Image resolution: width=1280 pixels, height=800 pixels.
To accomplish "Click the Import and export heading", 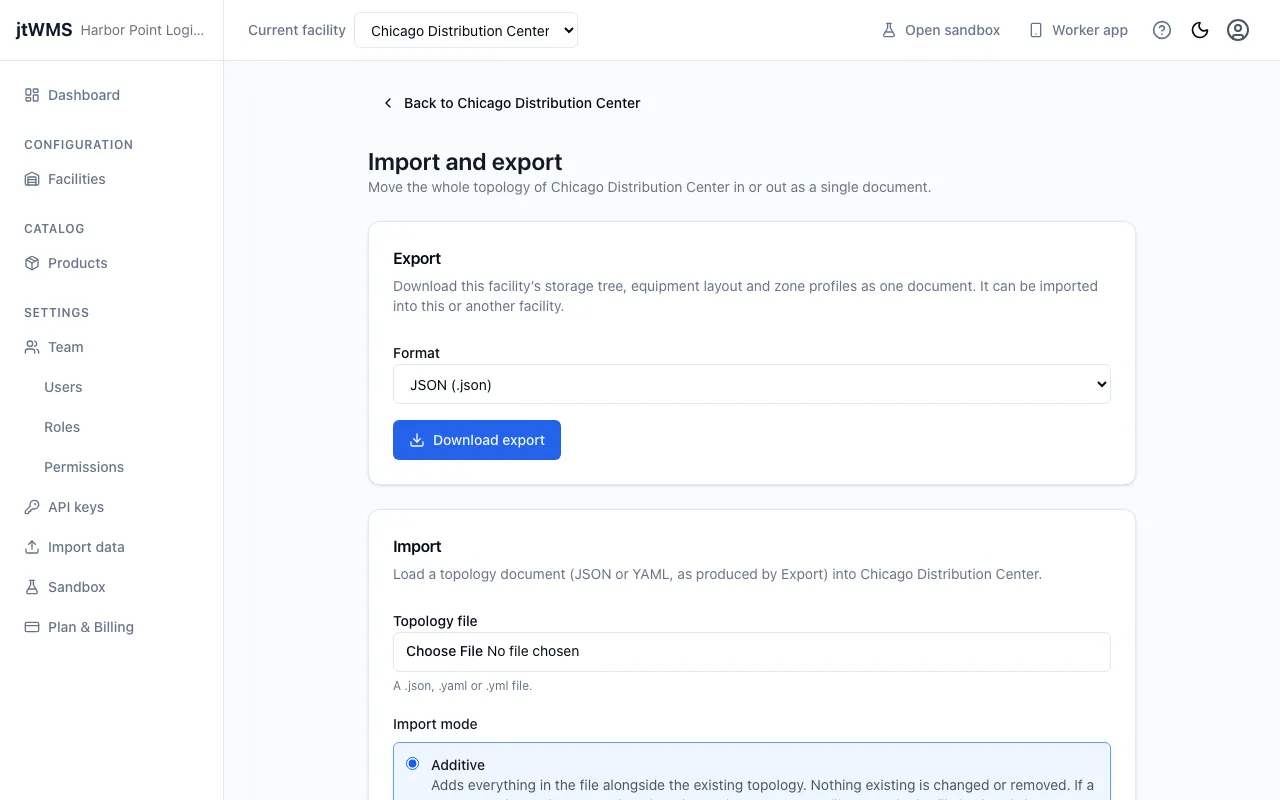I will [465, 162].
